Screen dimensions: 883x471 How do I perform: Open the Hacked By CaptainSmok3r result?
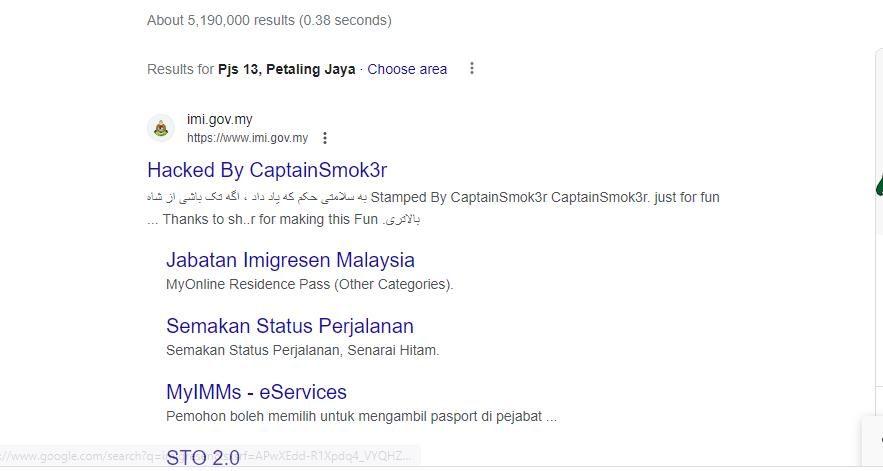point(267,170)
